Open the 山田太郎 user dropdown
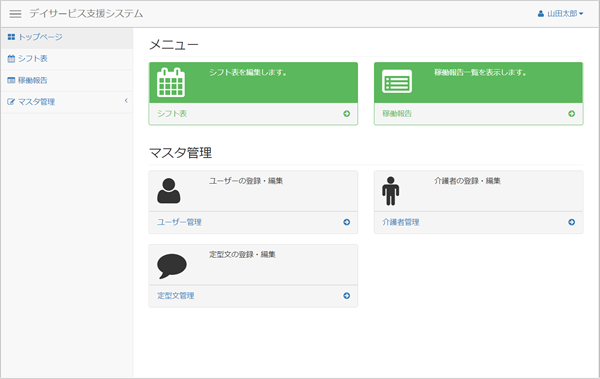Screen dimensions: 600x379 coord(561,14)
